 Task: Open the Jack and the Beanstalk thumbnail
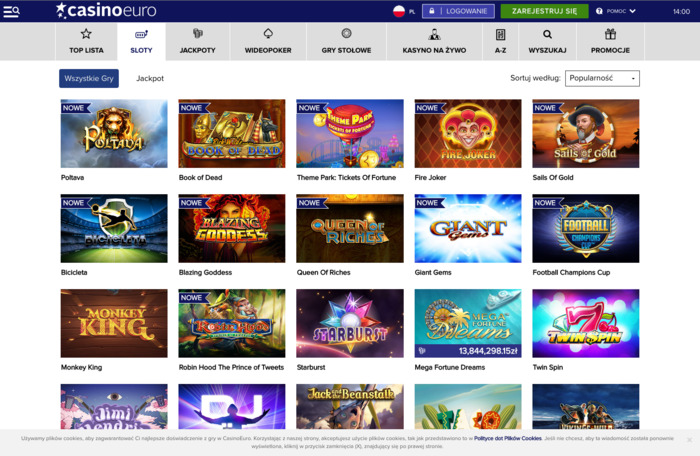click(x=350, y=406)
